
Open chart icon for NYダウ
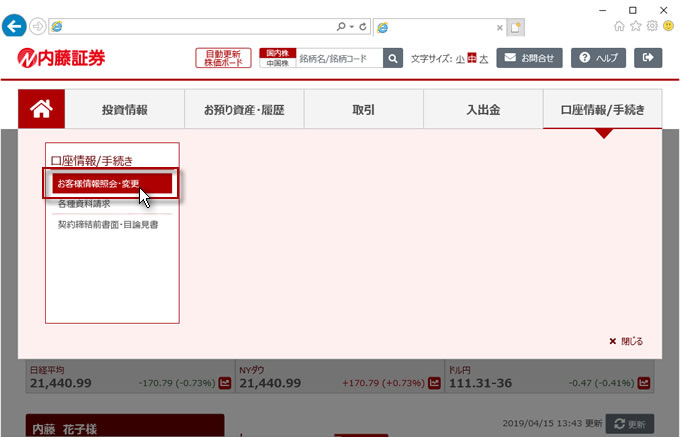(x=434, y=382)
